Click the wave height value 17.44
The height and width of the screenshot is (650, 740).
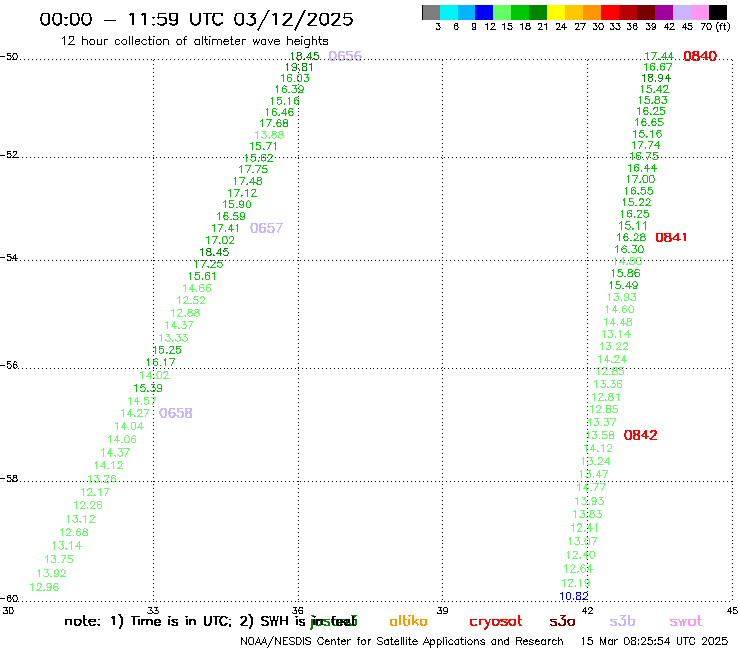pyautogui.click(x=659, y=56)
